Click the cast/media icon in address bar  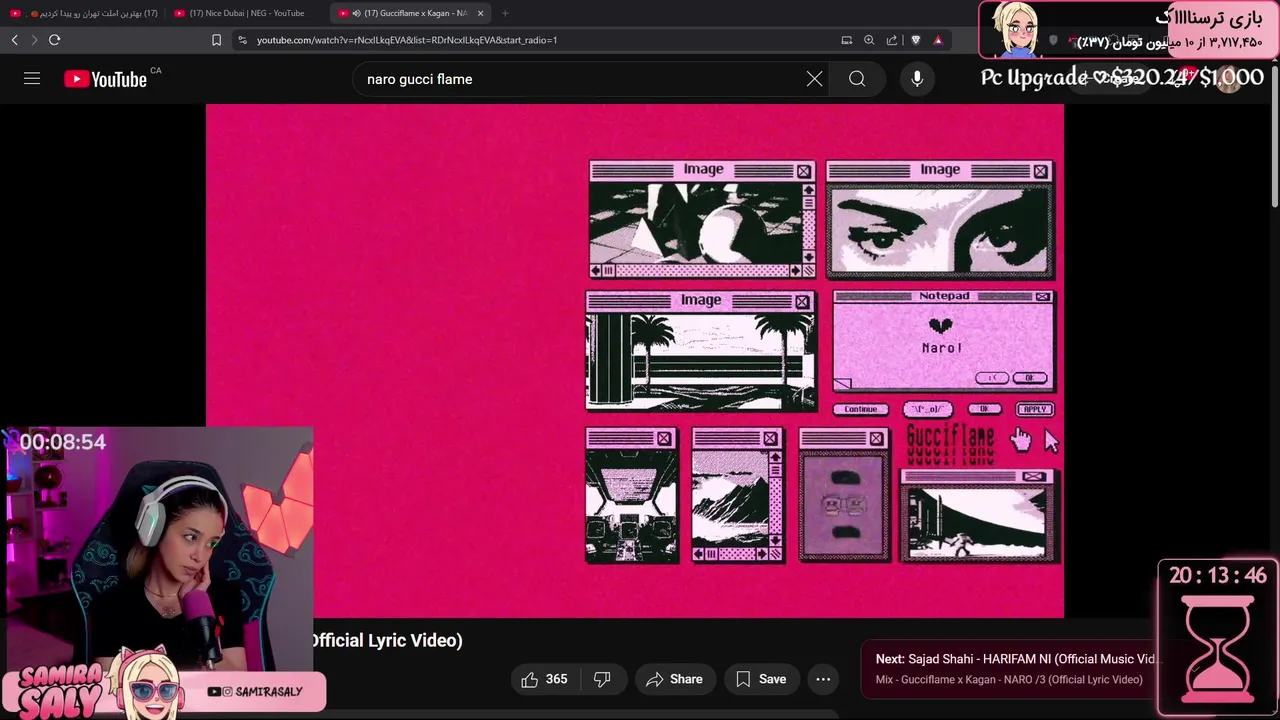point(847,40)
